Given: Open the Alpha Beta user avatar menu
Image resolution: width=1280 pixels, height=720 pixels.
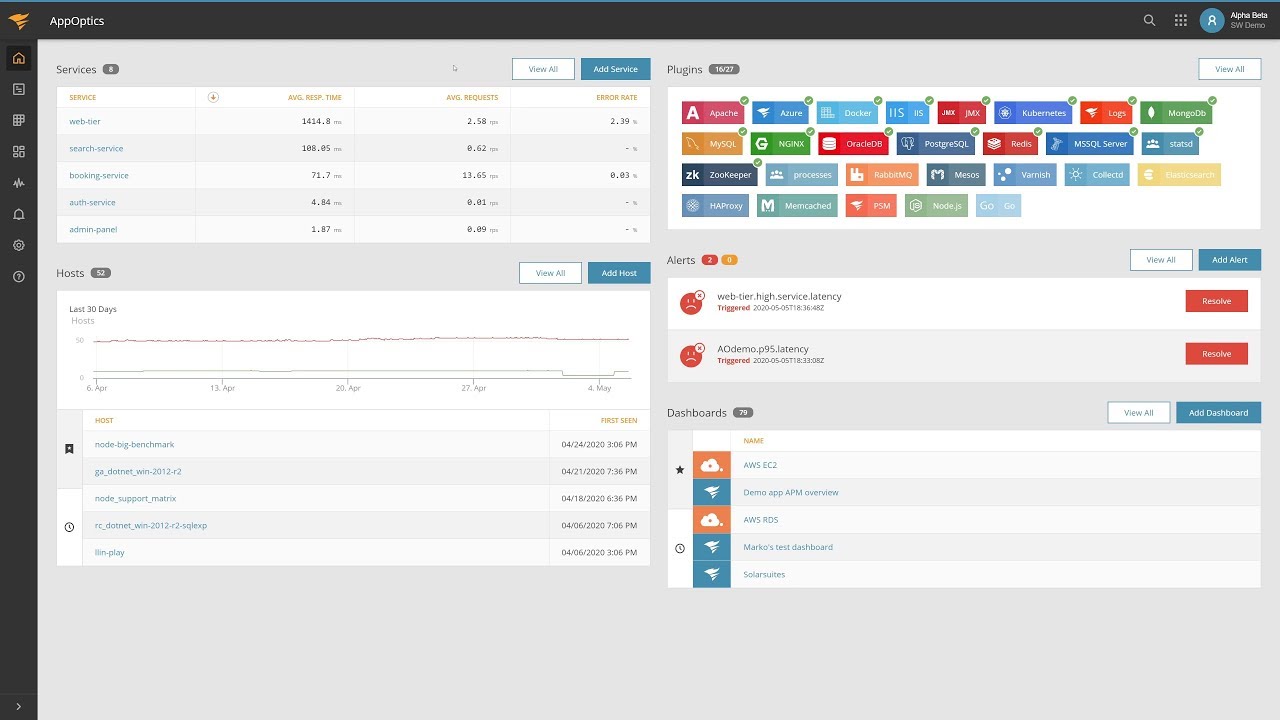Looking at the screenshot, I should click(x=1212, y=20).
